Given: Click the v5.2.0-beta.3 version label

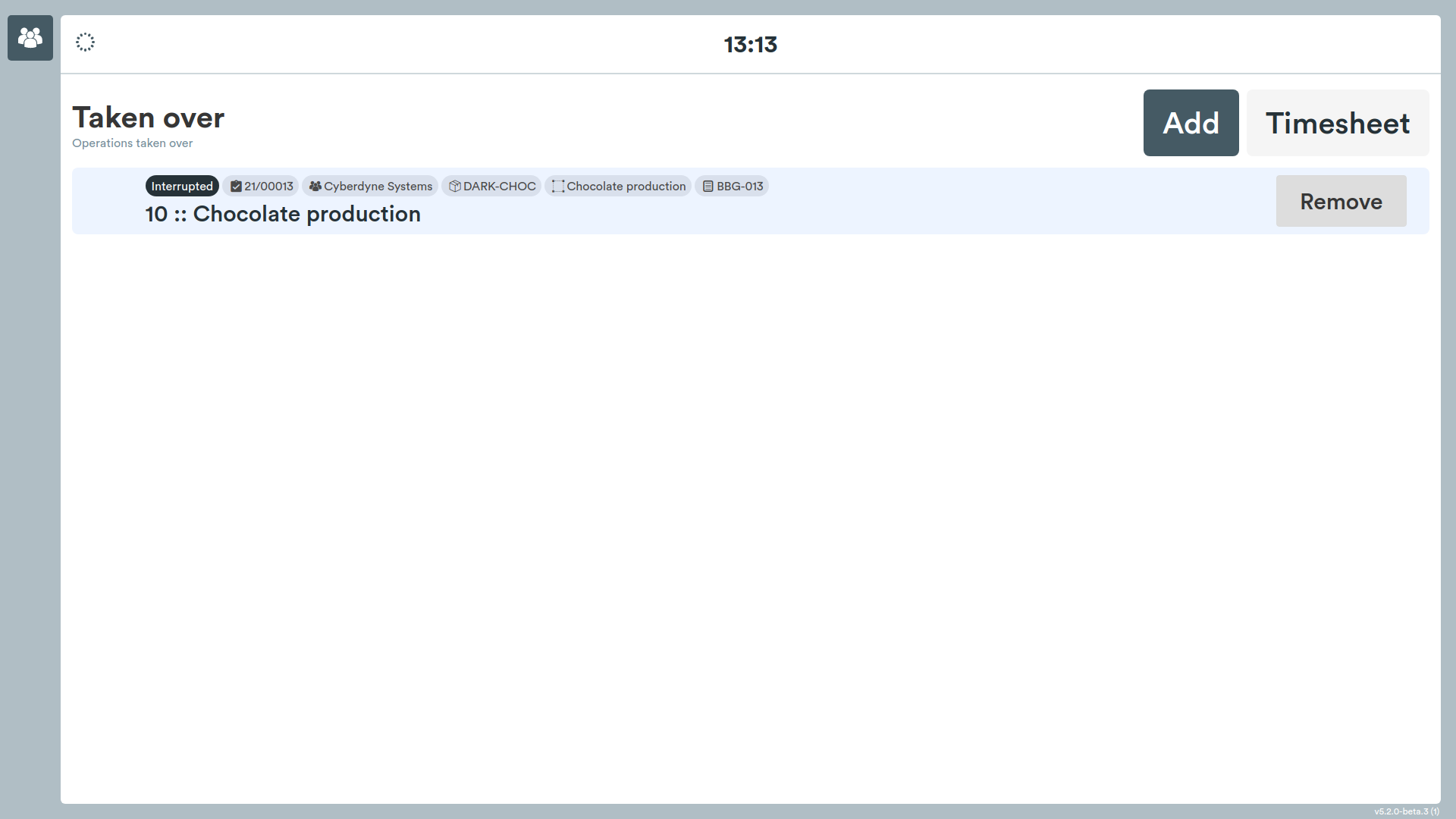Looking at the screenshot, I should coord(1407,811).
